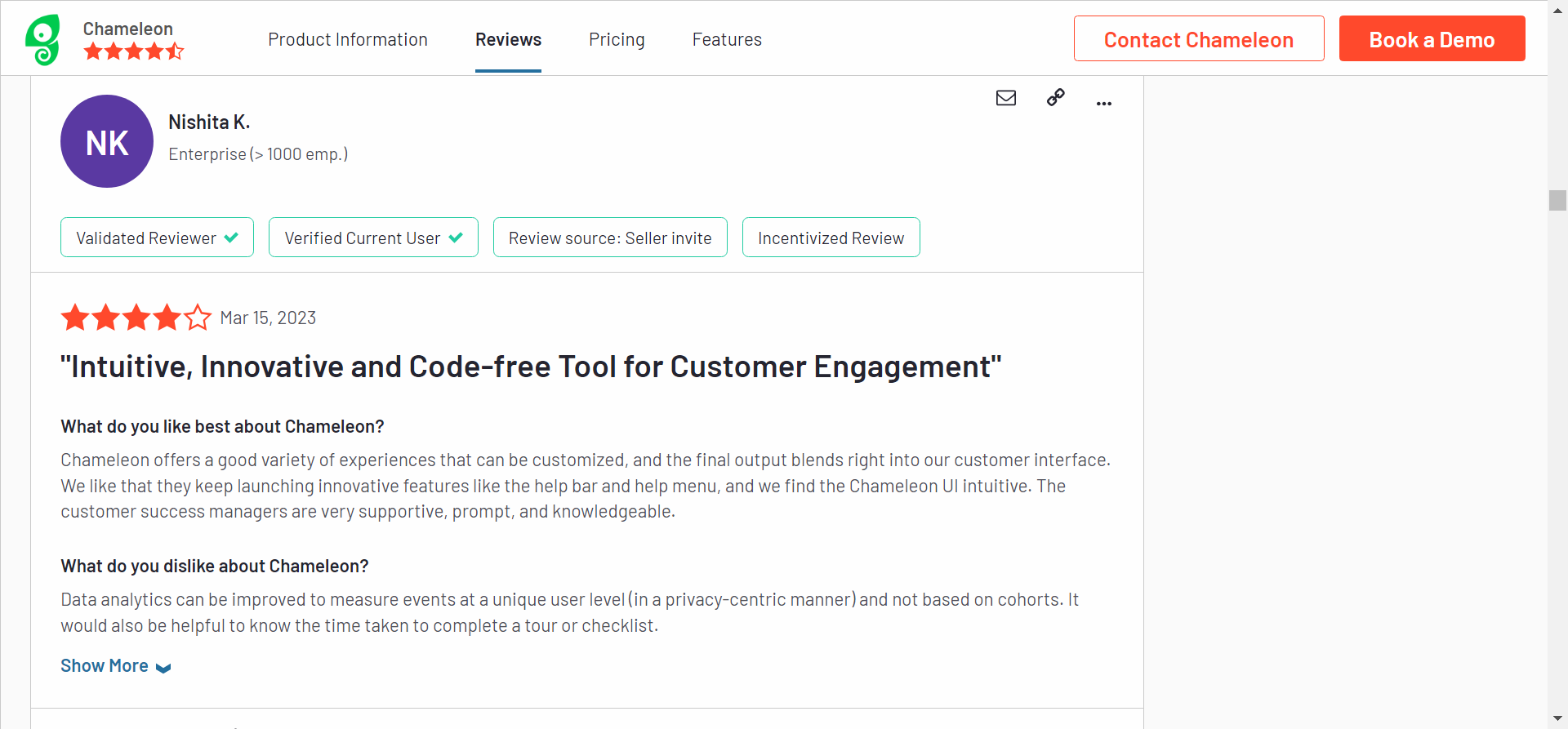Click the scrollbar down arrow
This screenshot has width=1568, height=729.
pos(1557,719)
